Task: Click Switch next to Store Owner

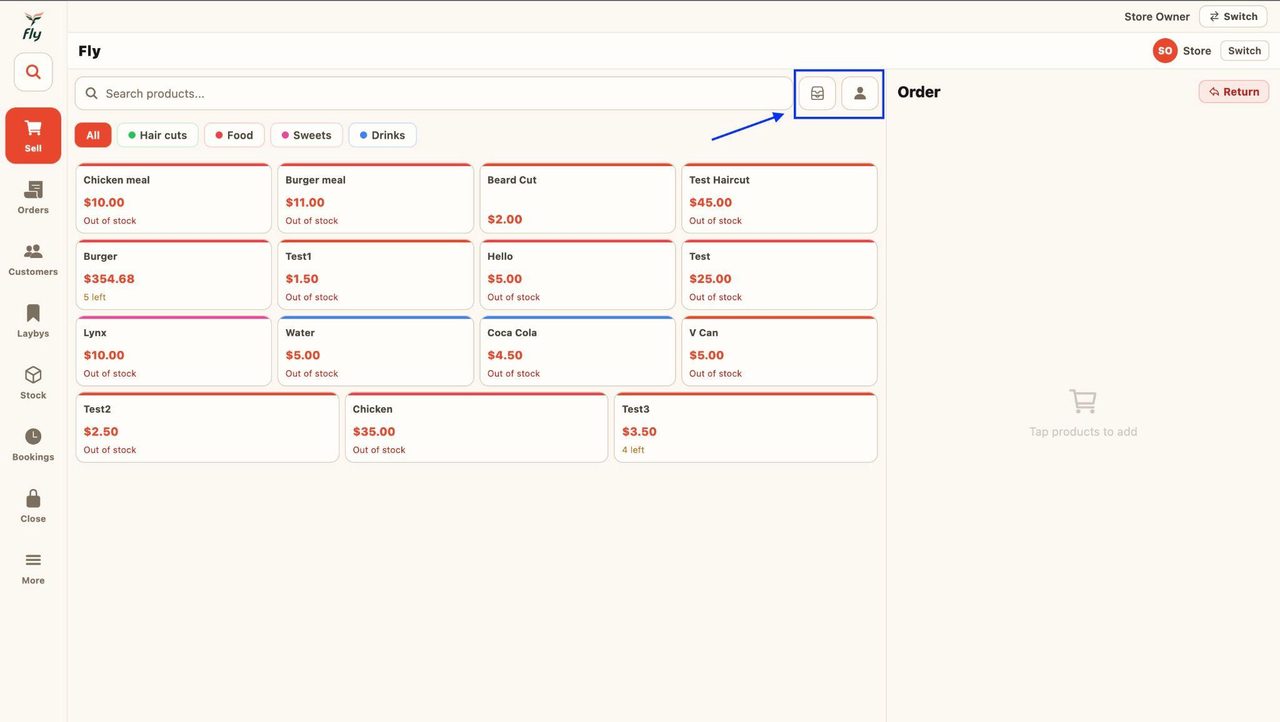Action: tap(1234, 16)
